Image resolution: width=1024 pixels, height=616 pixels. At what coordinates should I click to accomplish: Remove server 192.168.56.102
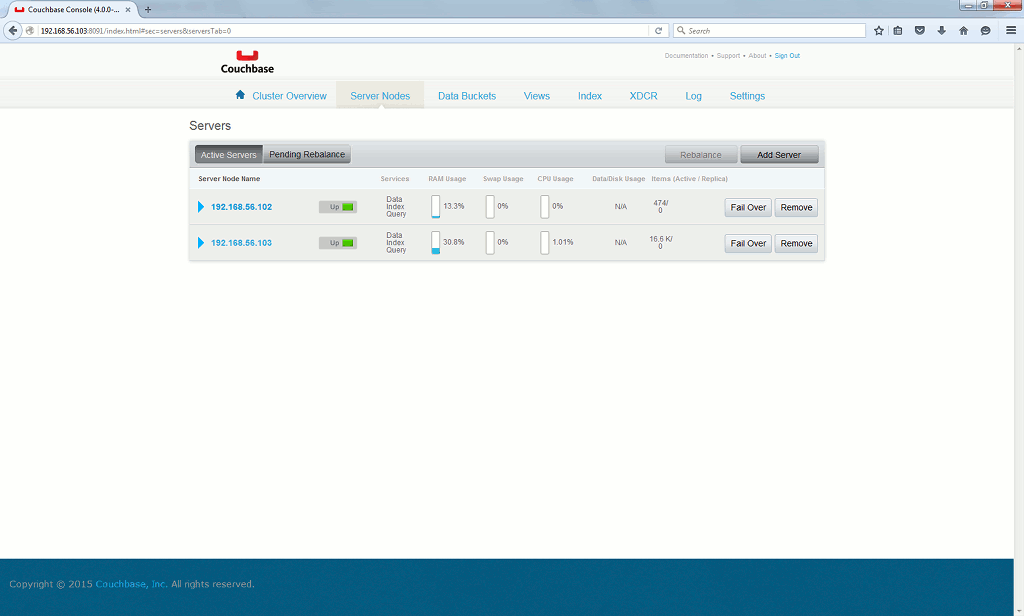tap(796, 207)
